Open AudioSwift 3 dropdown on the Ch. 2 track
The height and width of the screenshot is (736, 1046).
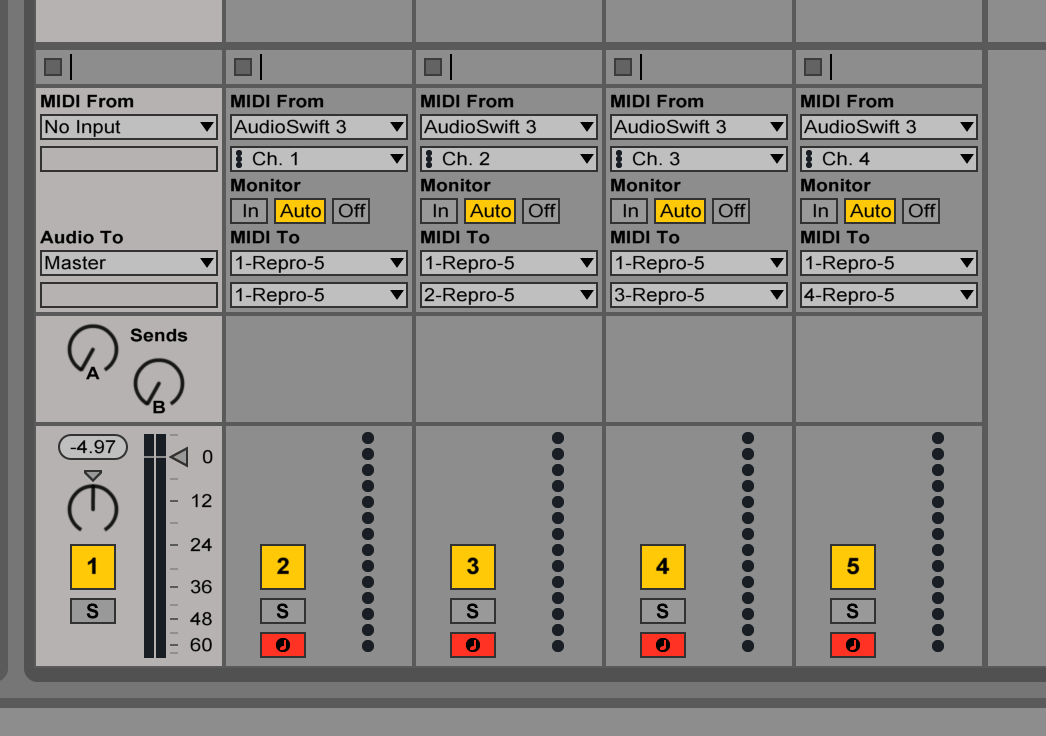point(509,127)
